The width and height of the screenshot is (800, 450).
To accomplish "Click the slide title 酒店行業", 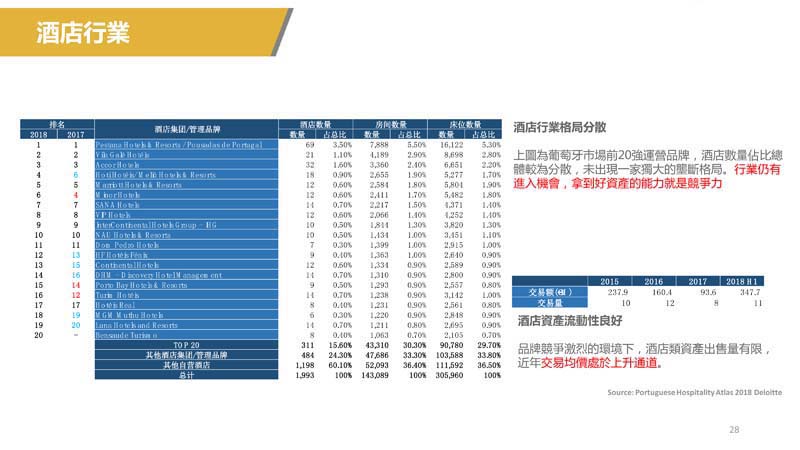I will [x=83, y=33].
